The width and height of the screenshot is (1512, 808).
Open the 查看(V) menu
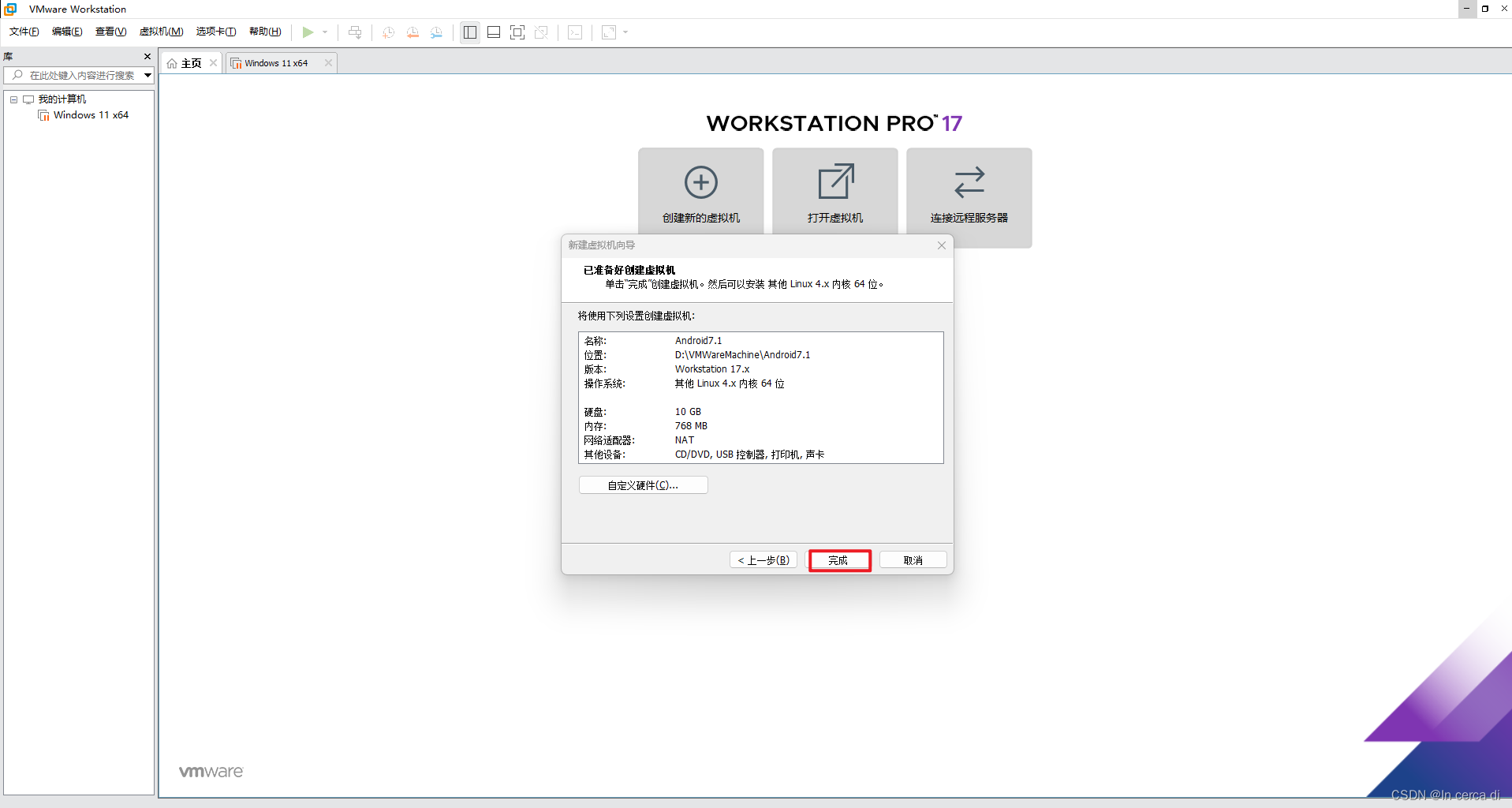click(110, 32)
